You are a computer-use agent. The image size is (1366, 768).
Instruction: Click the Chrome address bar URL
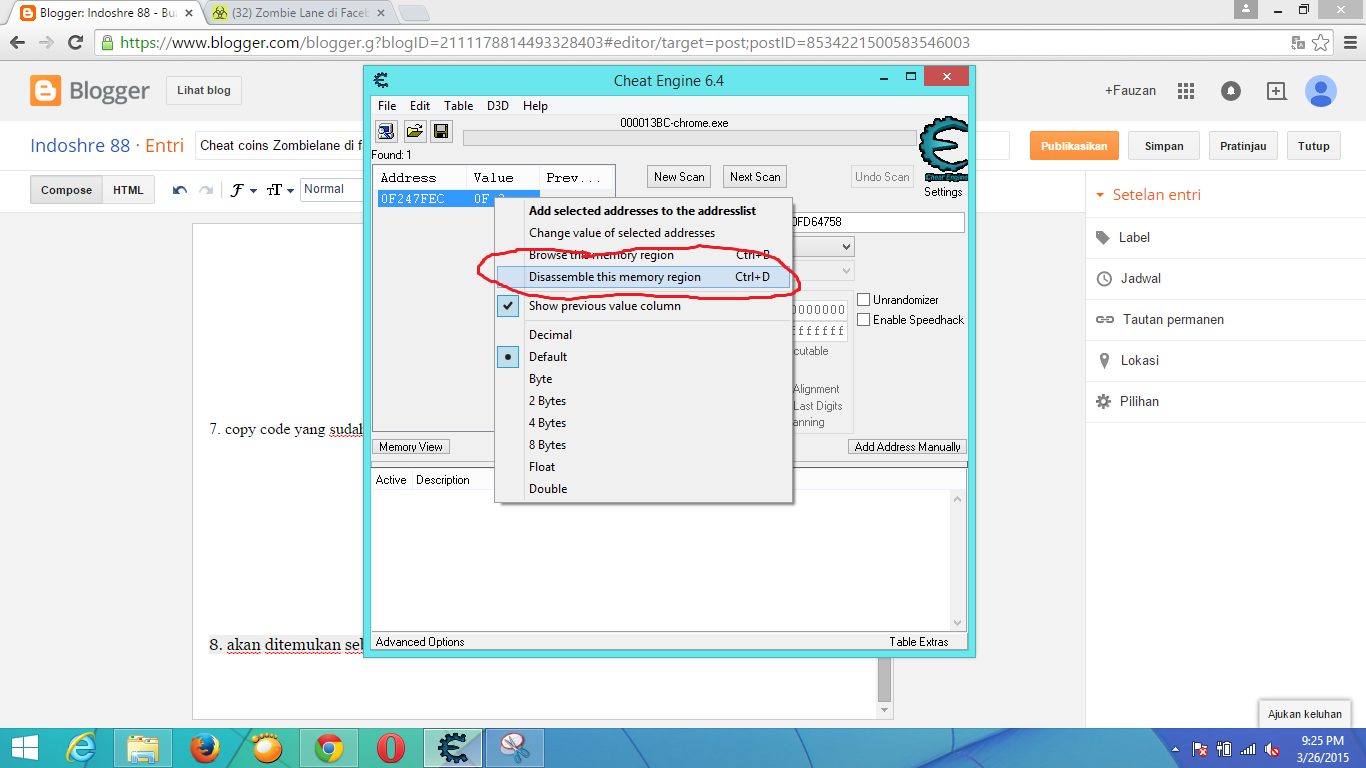click(545, 43)
